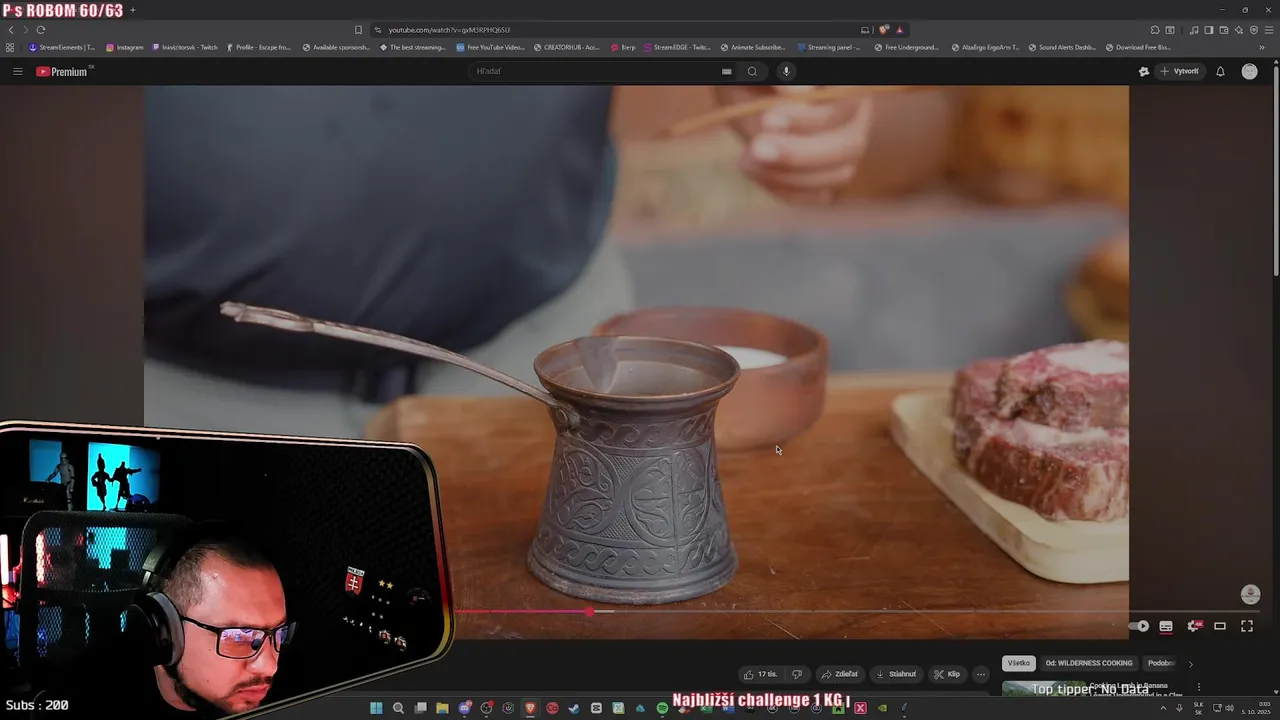This screenshot has height=720, width=1280.
Task: Open options menu for recommended video
Action: pos(1198,687)
